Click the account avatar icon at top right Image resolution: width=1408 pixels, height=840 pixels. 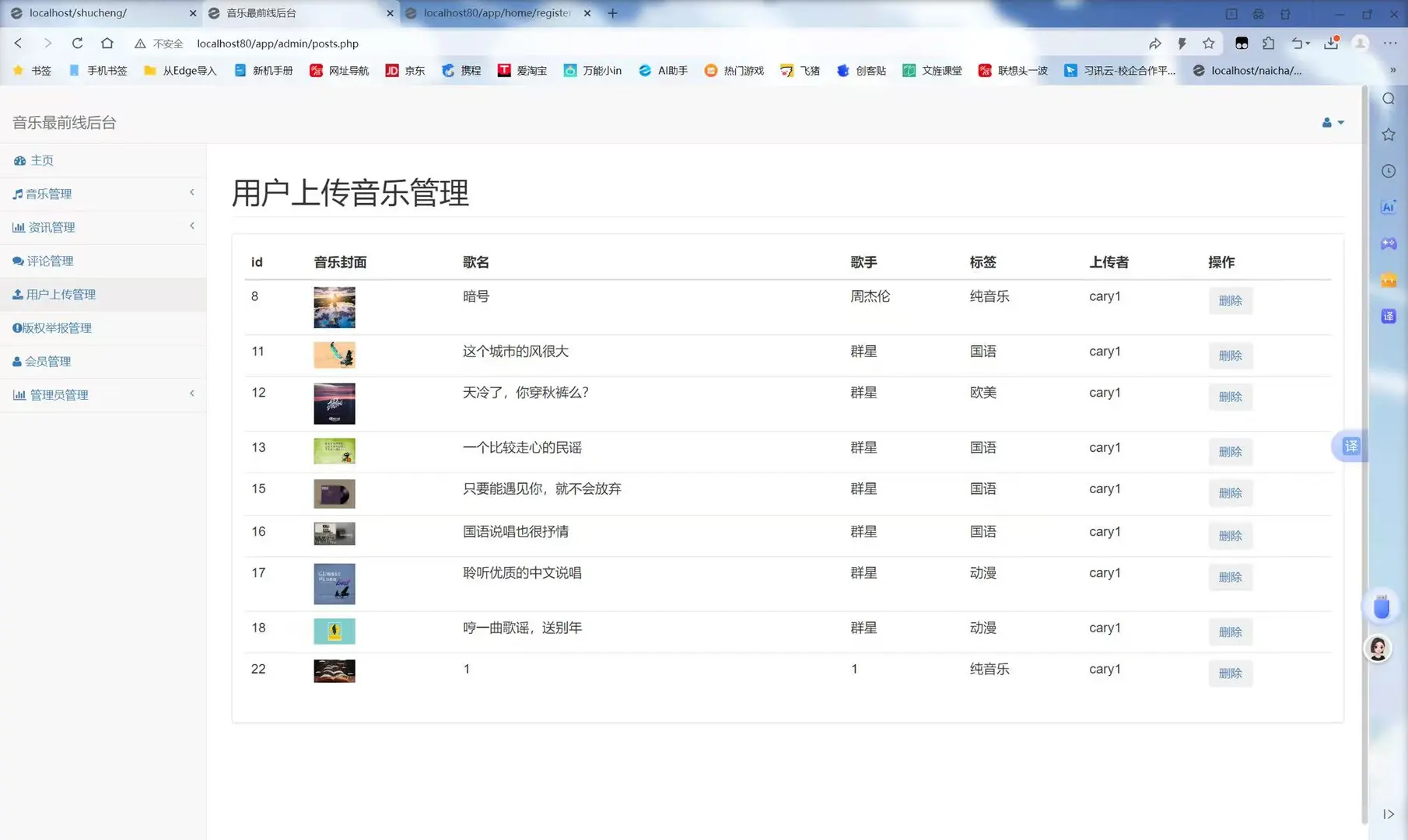coord(1326,122)
